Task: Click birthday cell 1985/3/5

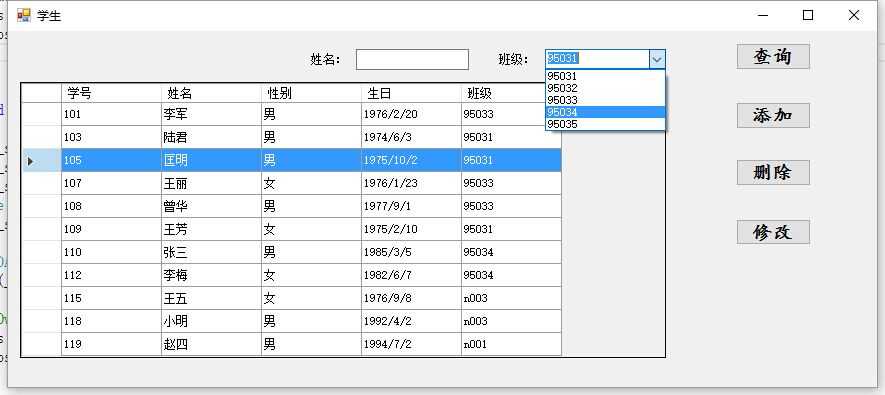Action: point(411,252)
